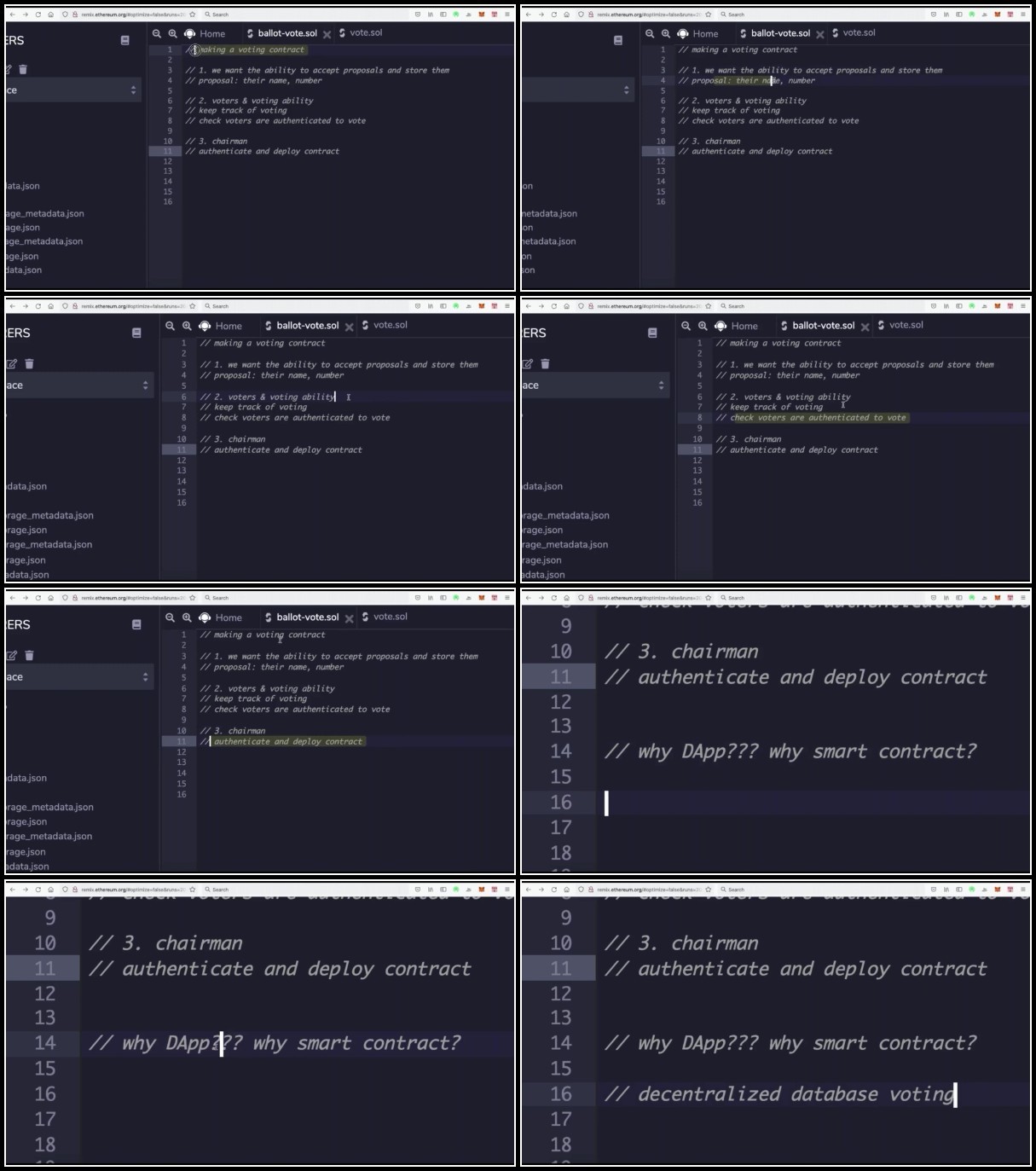Click "authenticate and deploy contract" in bottom-right frame
Viewport: 1036px width, 1171px height.
812,969
